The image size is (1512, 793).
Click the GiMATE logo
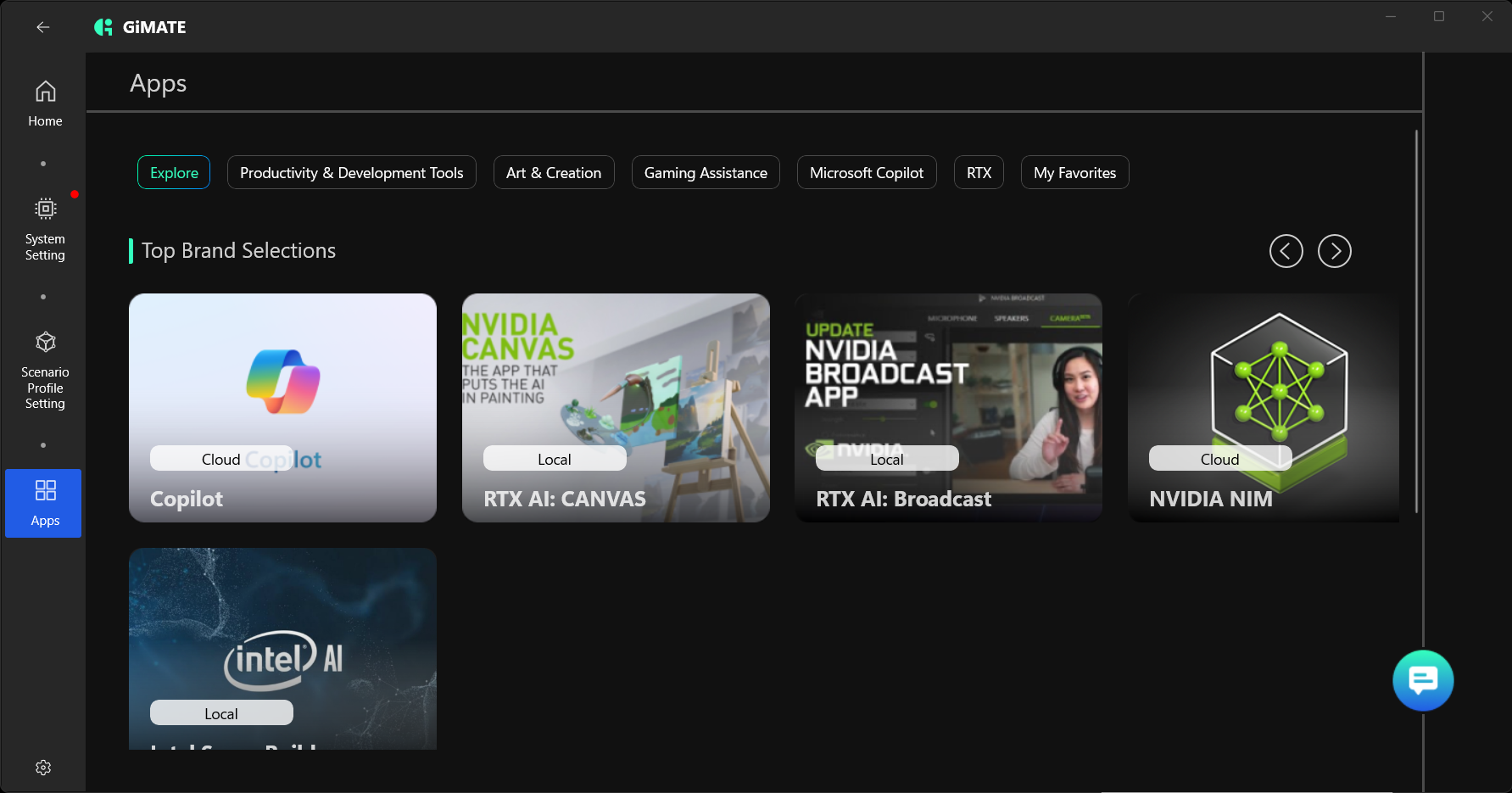(x=140, y=27)
